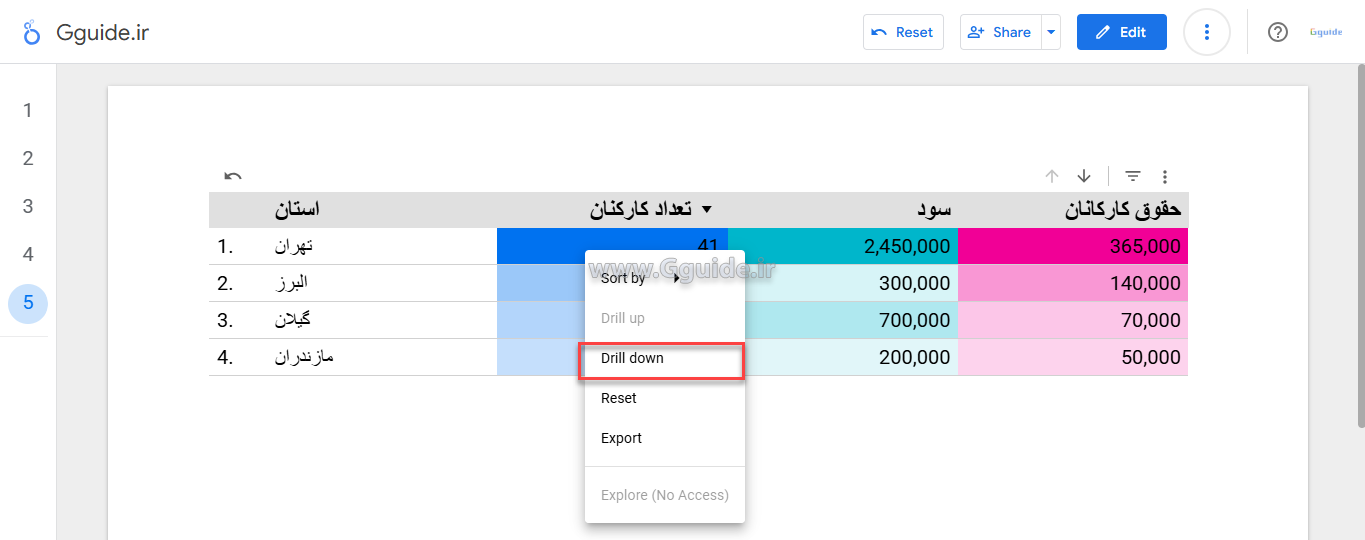This screenshot has height=540, width=1365.
Task: Expand the Sort by submenu
Action: [x=640, y=278]
